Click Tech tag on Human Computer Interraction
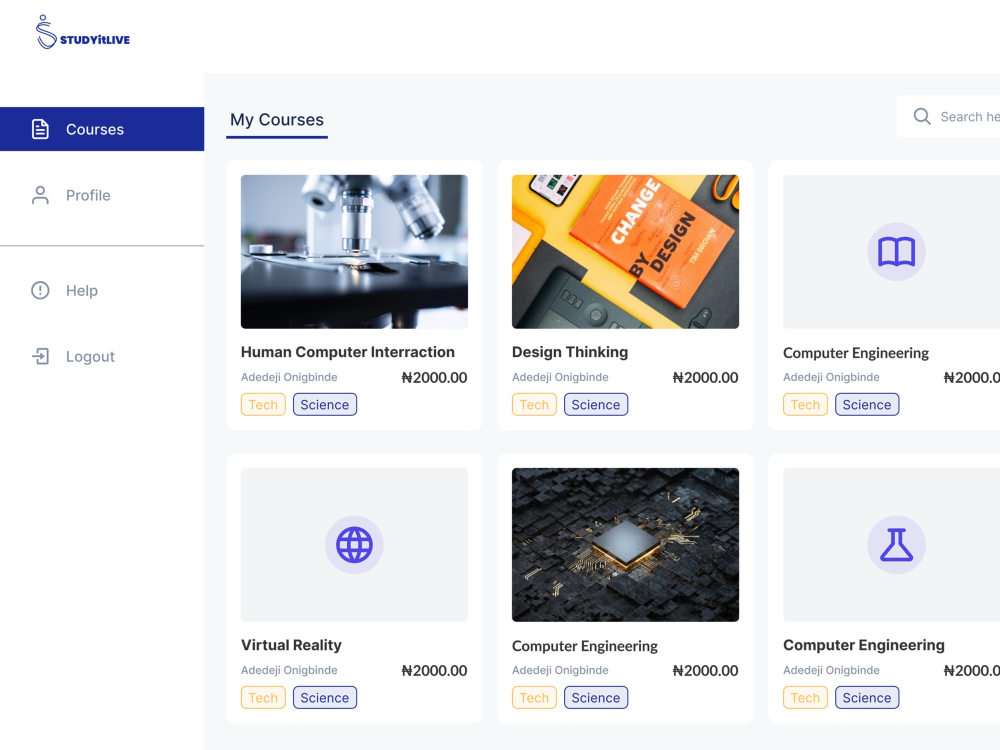This screenshot has height=750, width=1000. click(263, 404)
